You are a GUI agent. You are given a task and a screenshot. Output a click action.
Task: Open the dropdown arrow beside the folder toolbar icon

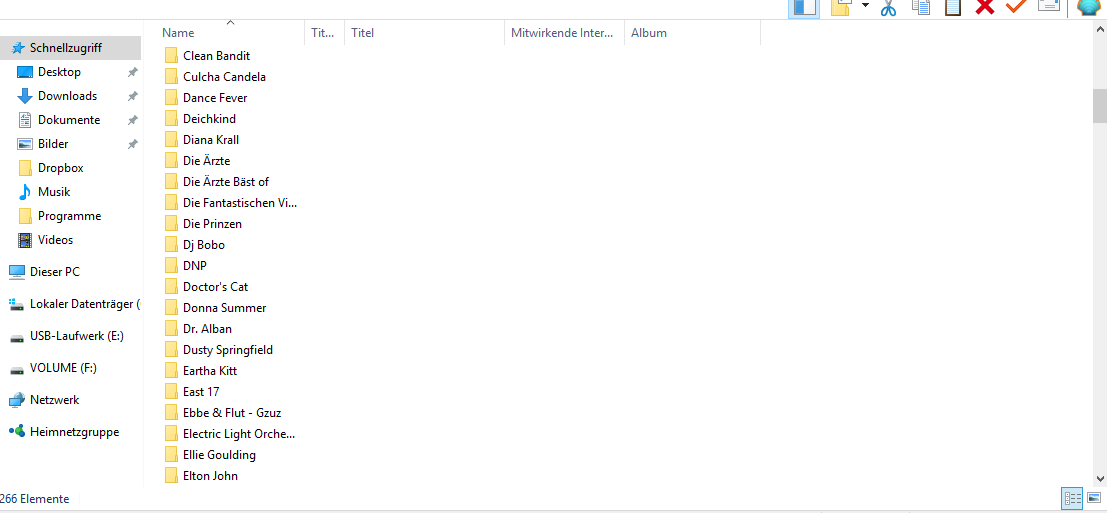click(x=866, y=6)
